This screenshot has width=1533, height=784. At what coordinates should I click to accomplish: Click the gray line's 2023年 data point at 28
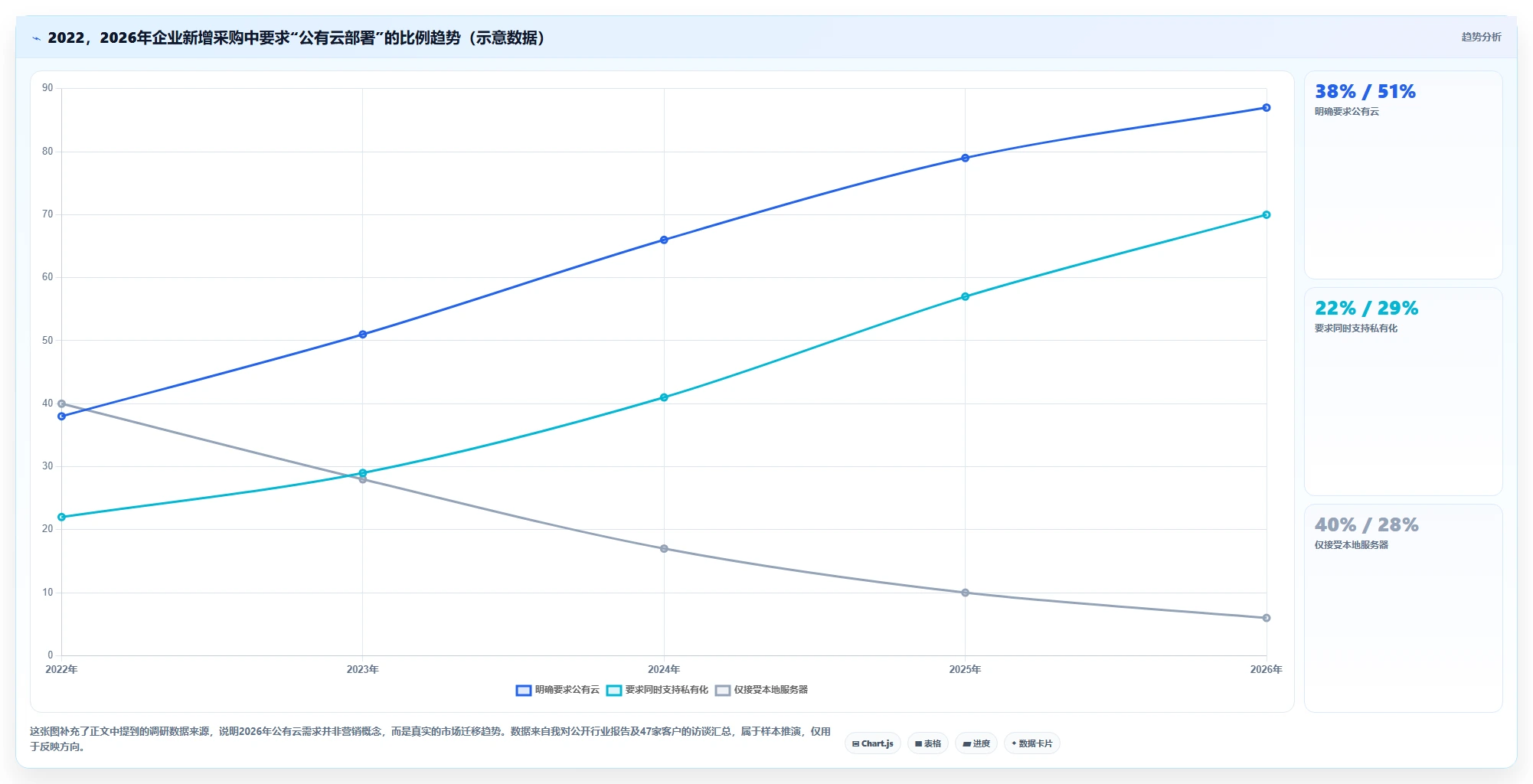pyautogui.click(x=363, y=479)
